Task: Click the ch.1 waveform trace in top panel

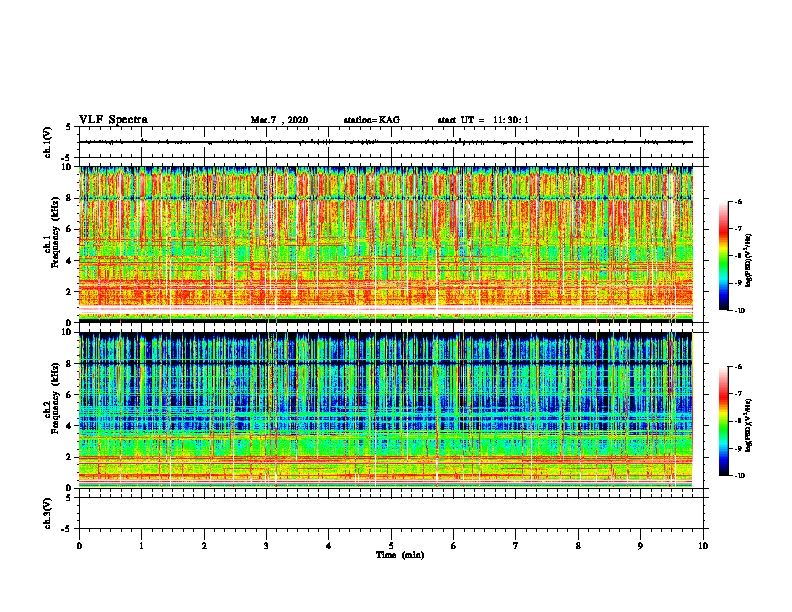Action: 386,142
